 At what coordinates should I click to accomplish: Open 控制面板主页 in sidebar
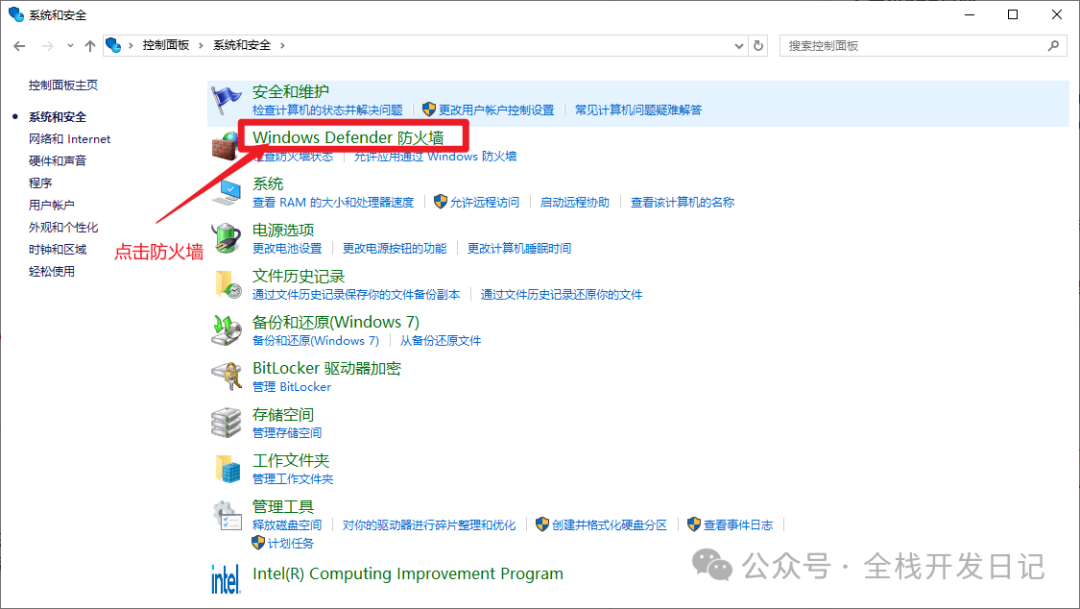pyautogui.click(x=63, y=85)
